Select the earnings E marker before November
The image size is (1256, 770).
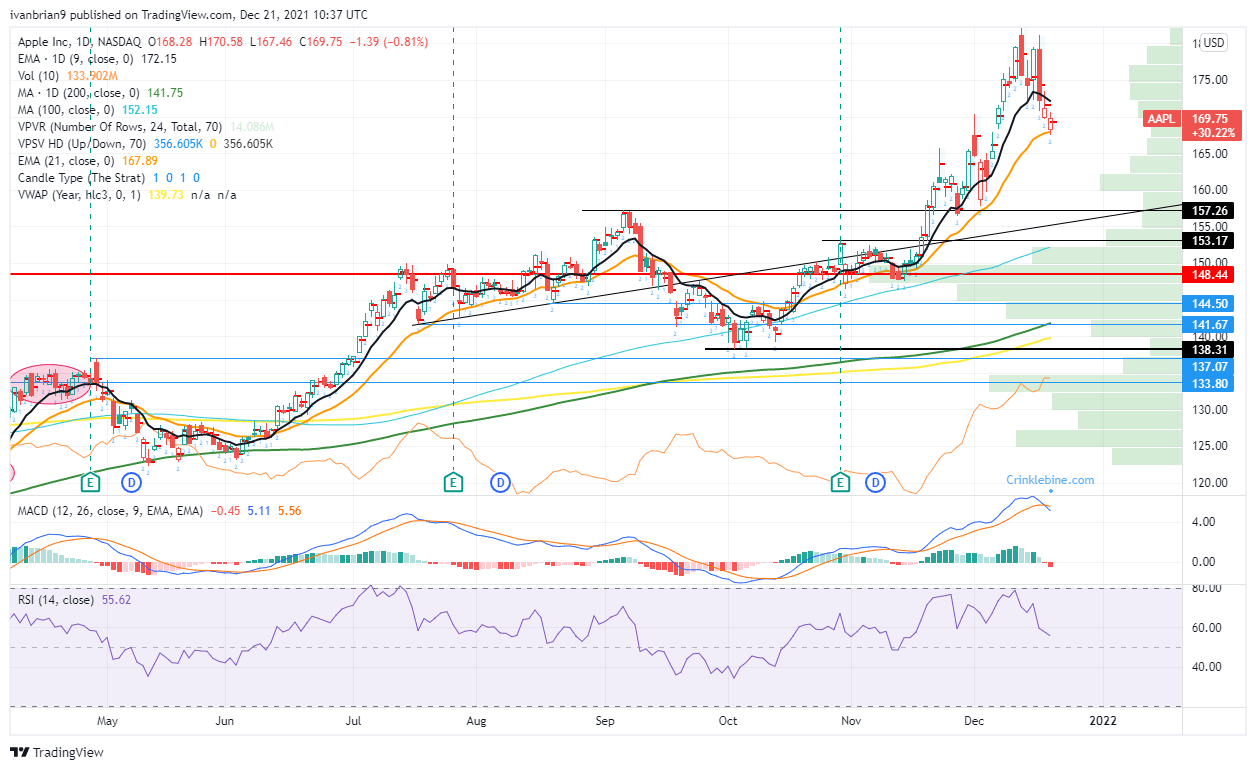pyautogui.click(x=841, y=482)
